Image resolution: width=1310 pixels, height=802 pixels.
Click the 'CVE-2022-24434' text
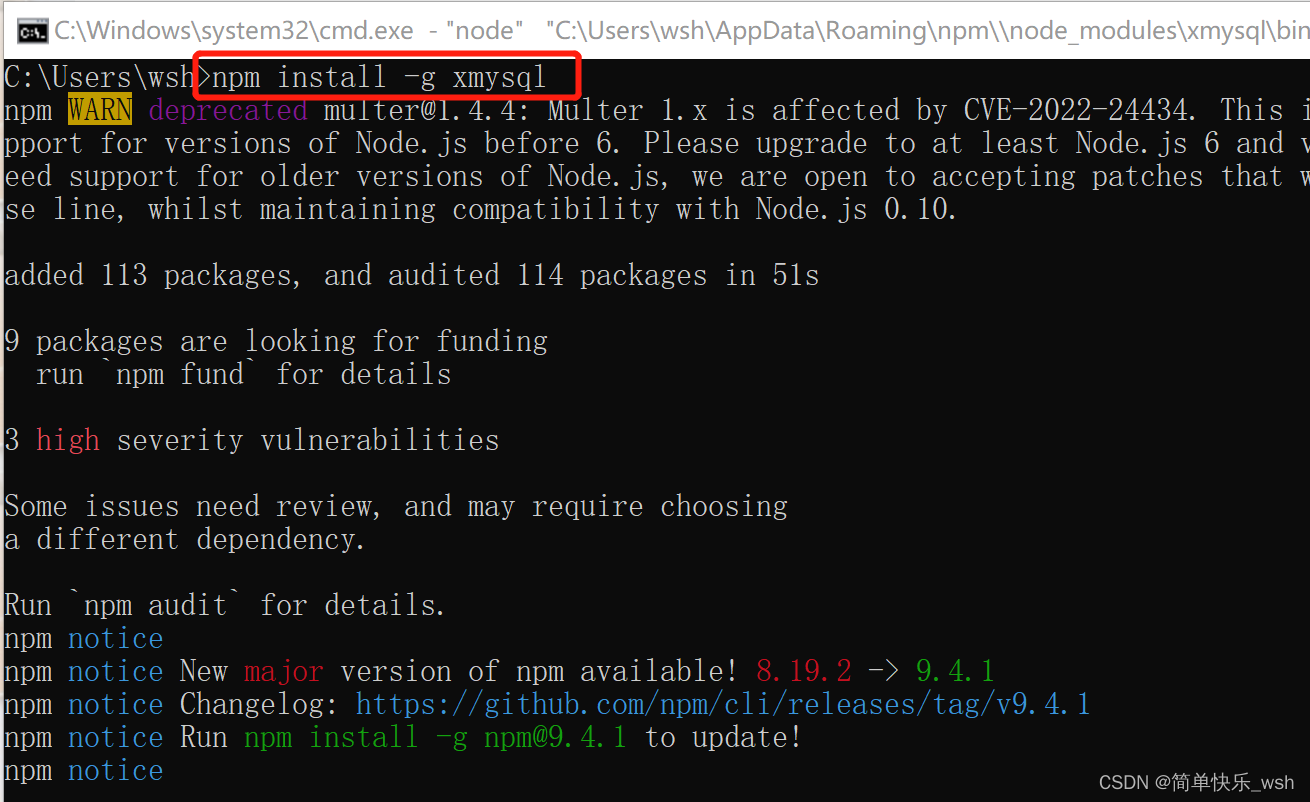point(1075,110)
